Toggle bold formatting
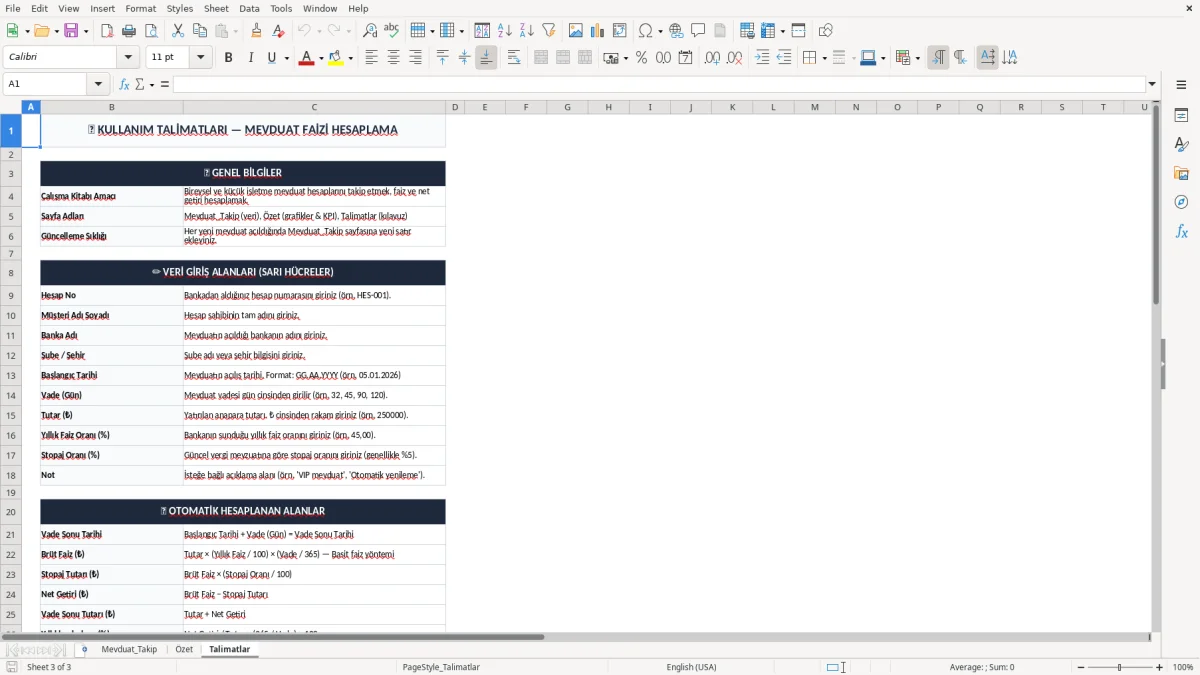The height and width of the screenshot is (675, 1200). 229,58
